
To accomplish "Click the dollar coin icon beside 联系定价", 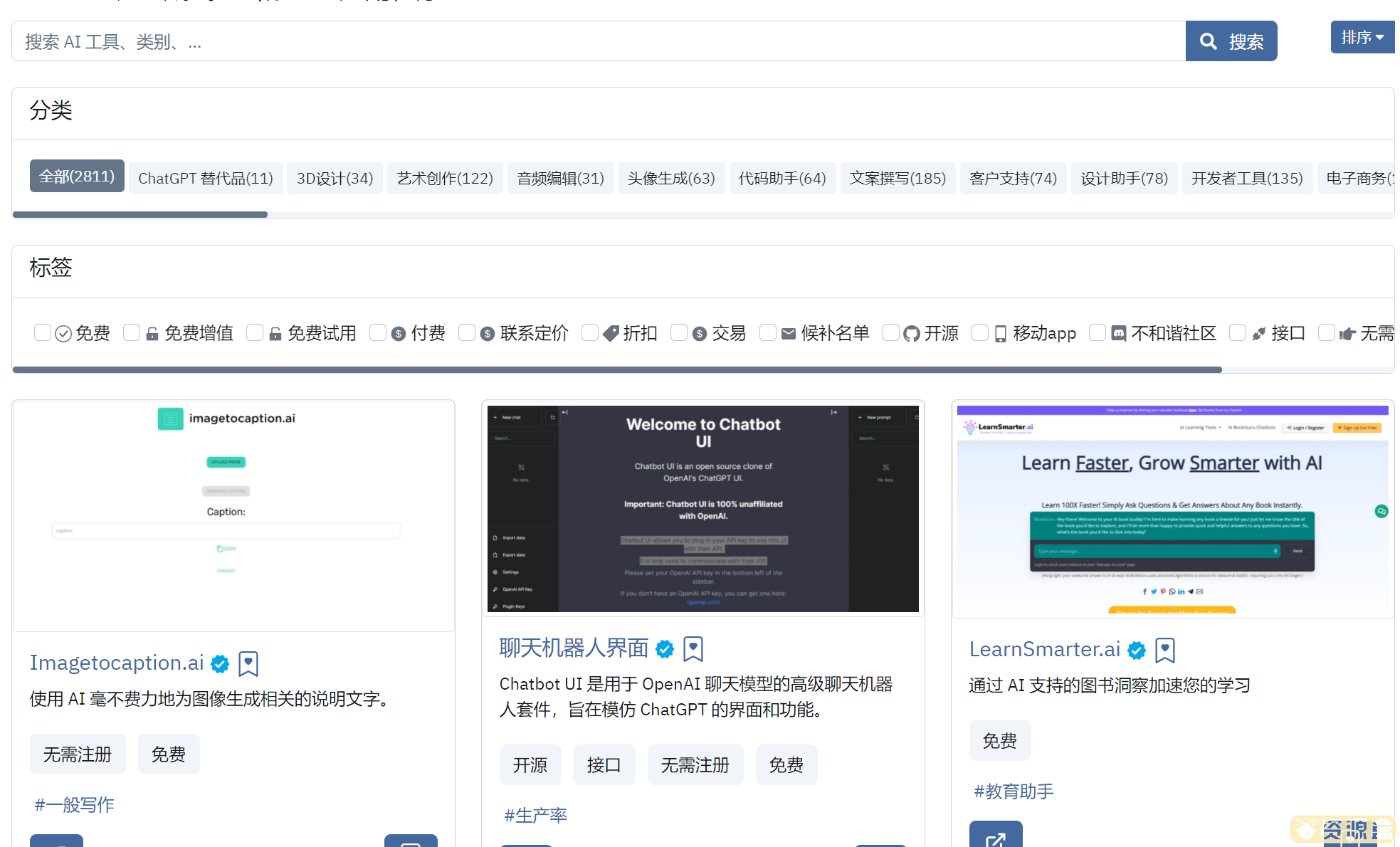I will tap(488, 334).
